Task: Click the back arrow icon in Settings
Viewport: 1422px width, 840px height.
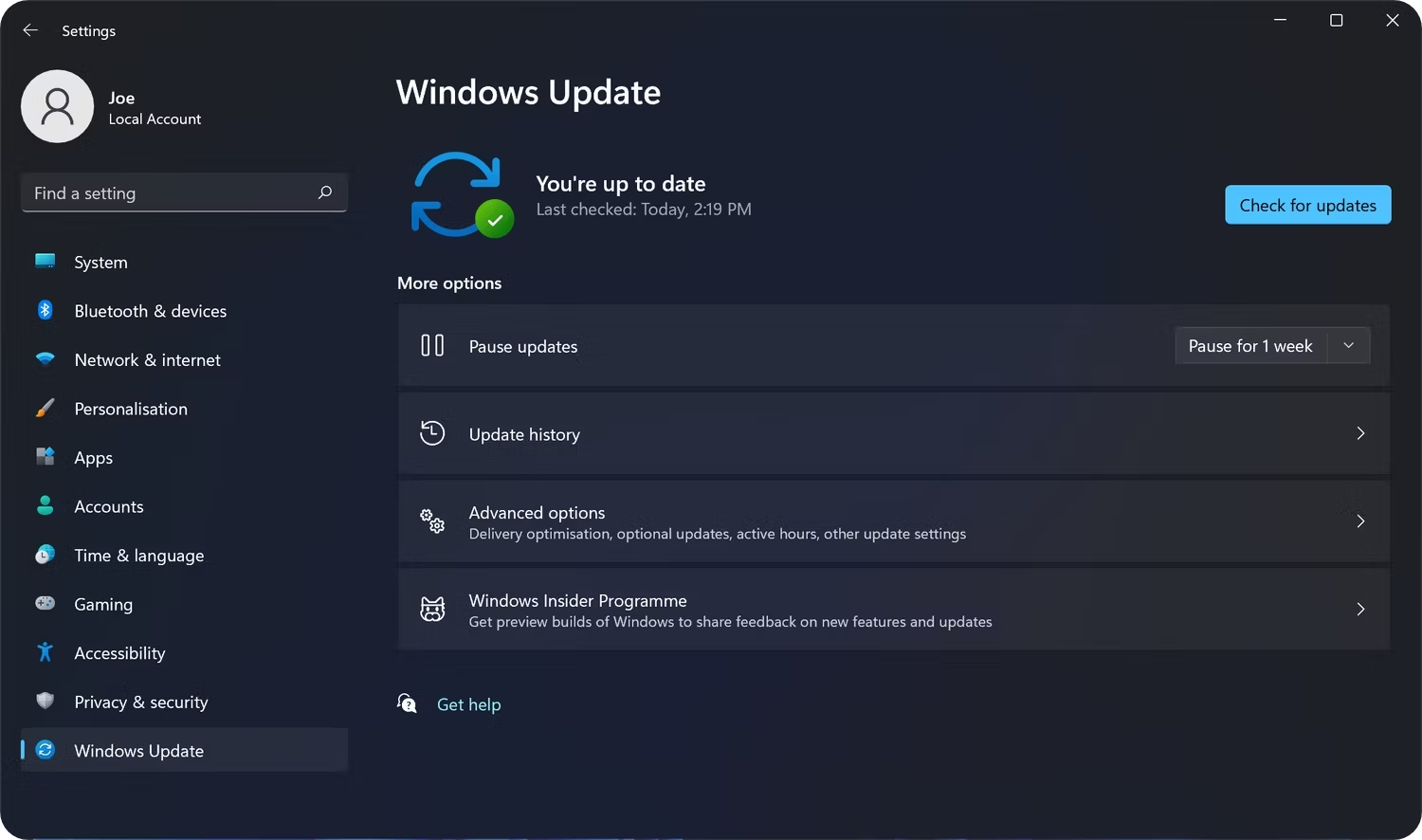Action: pos(30,30)
